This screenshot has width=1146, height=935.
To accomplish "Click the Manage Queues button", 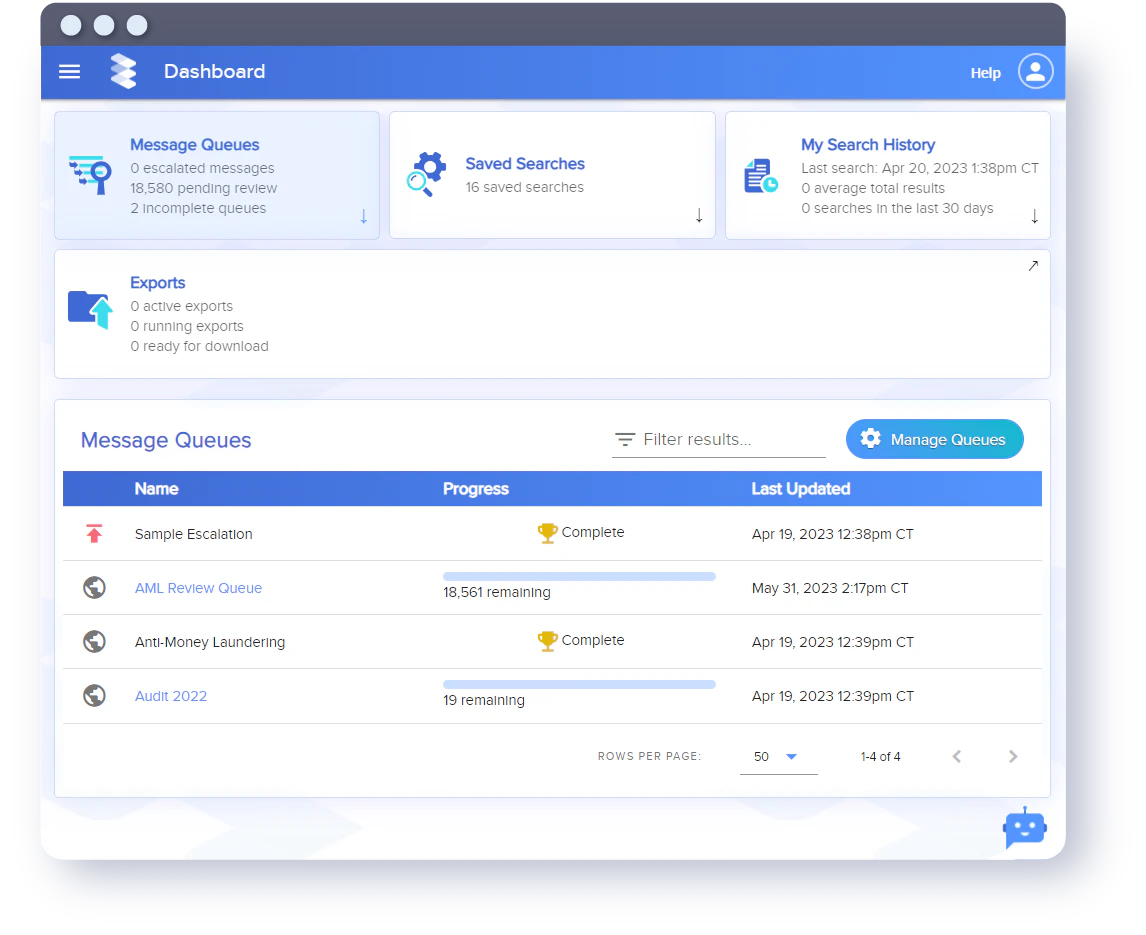I will pos(935,439).
